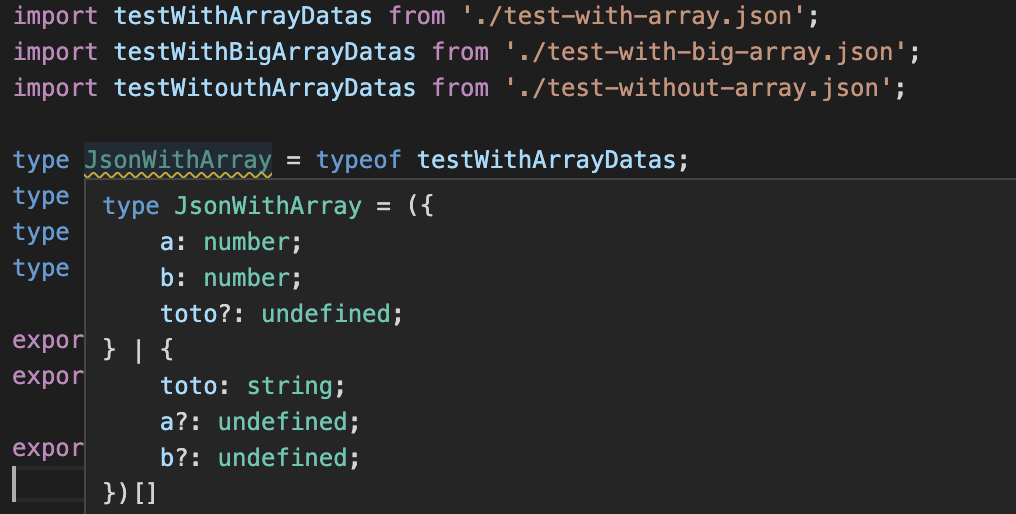Click 'toto: string;' line in tooltip
The width and height of the screenshot is (1016, 514).
253,386
